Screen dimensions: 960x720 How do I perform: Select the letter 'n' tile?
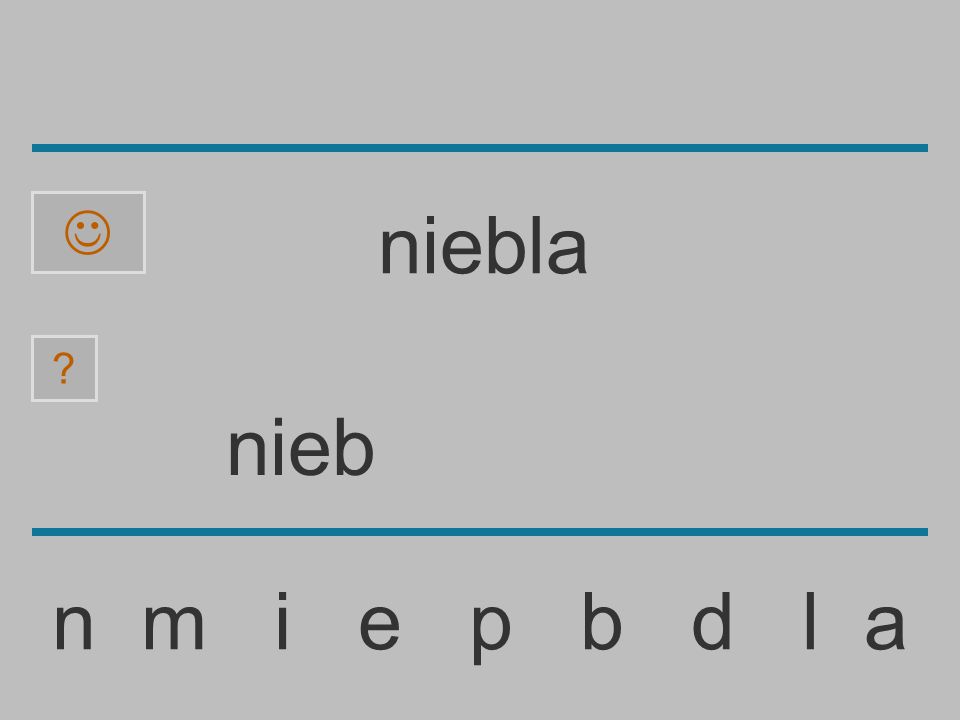73,626
